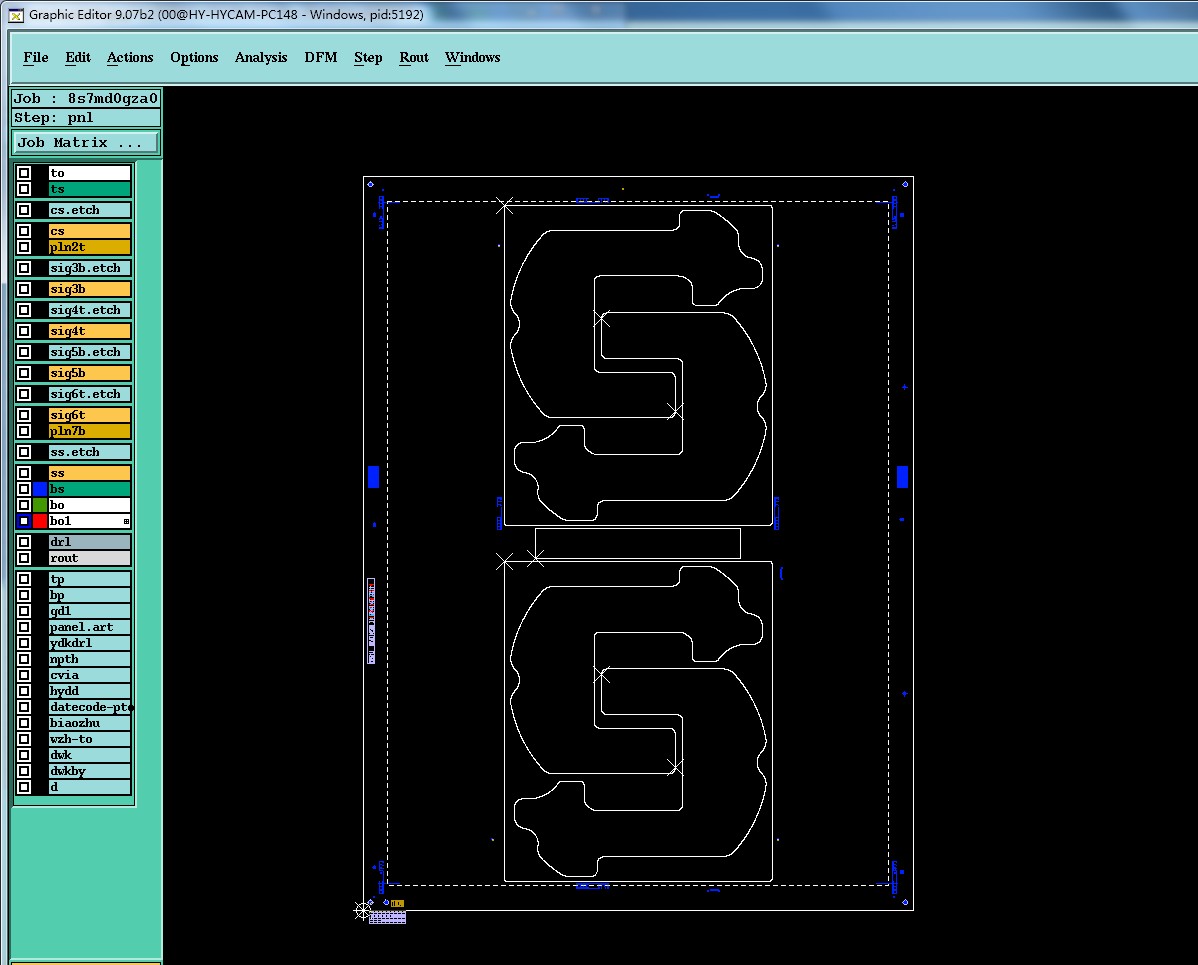Open the Windows menu
The image size is (1198, 965).
472,57
